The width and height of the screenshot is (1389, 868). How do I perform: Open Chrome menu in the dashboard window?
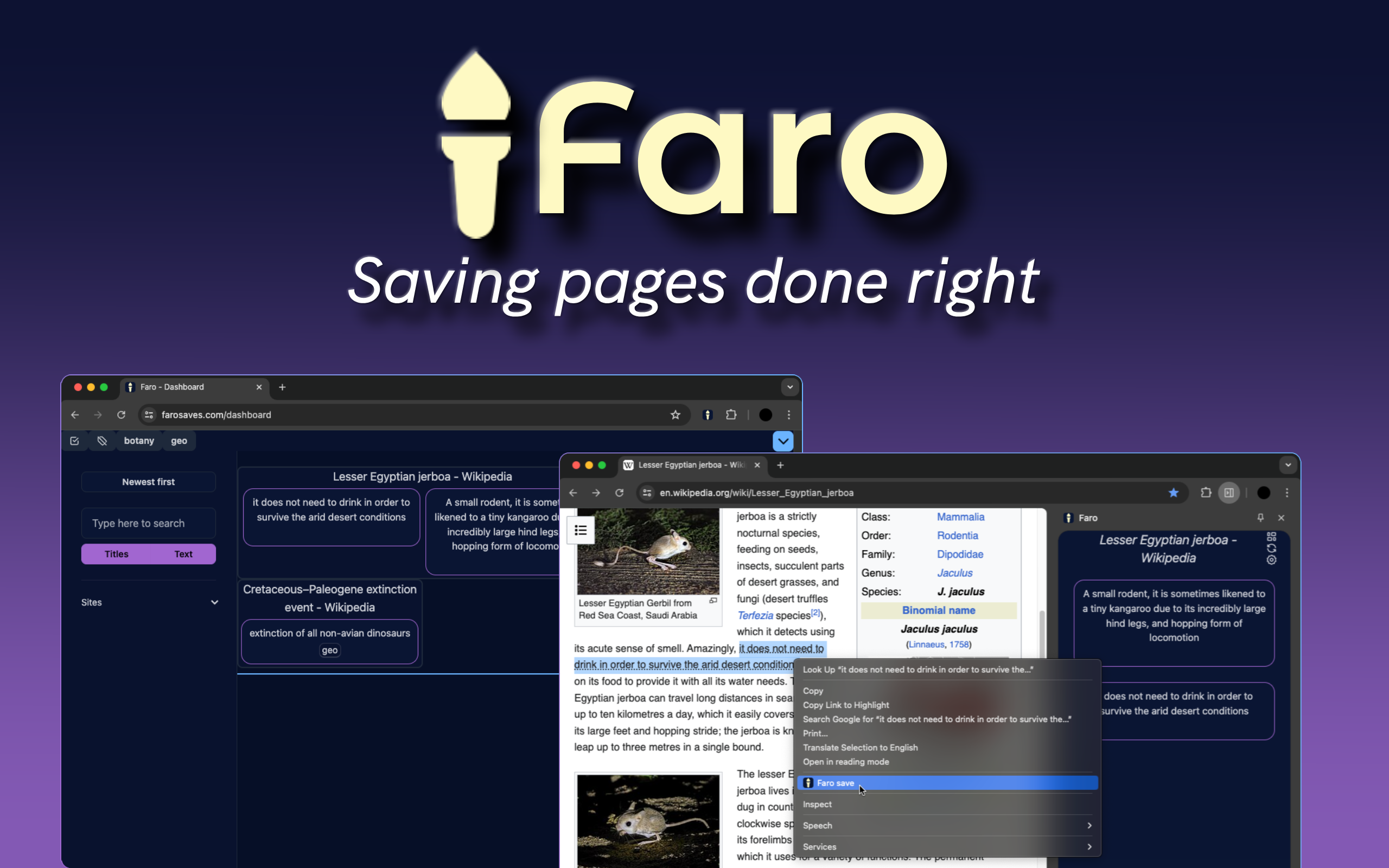789,414
